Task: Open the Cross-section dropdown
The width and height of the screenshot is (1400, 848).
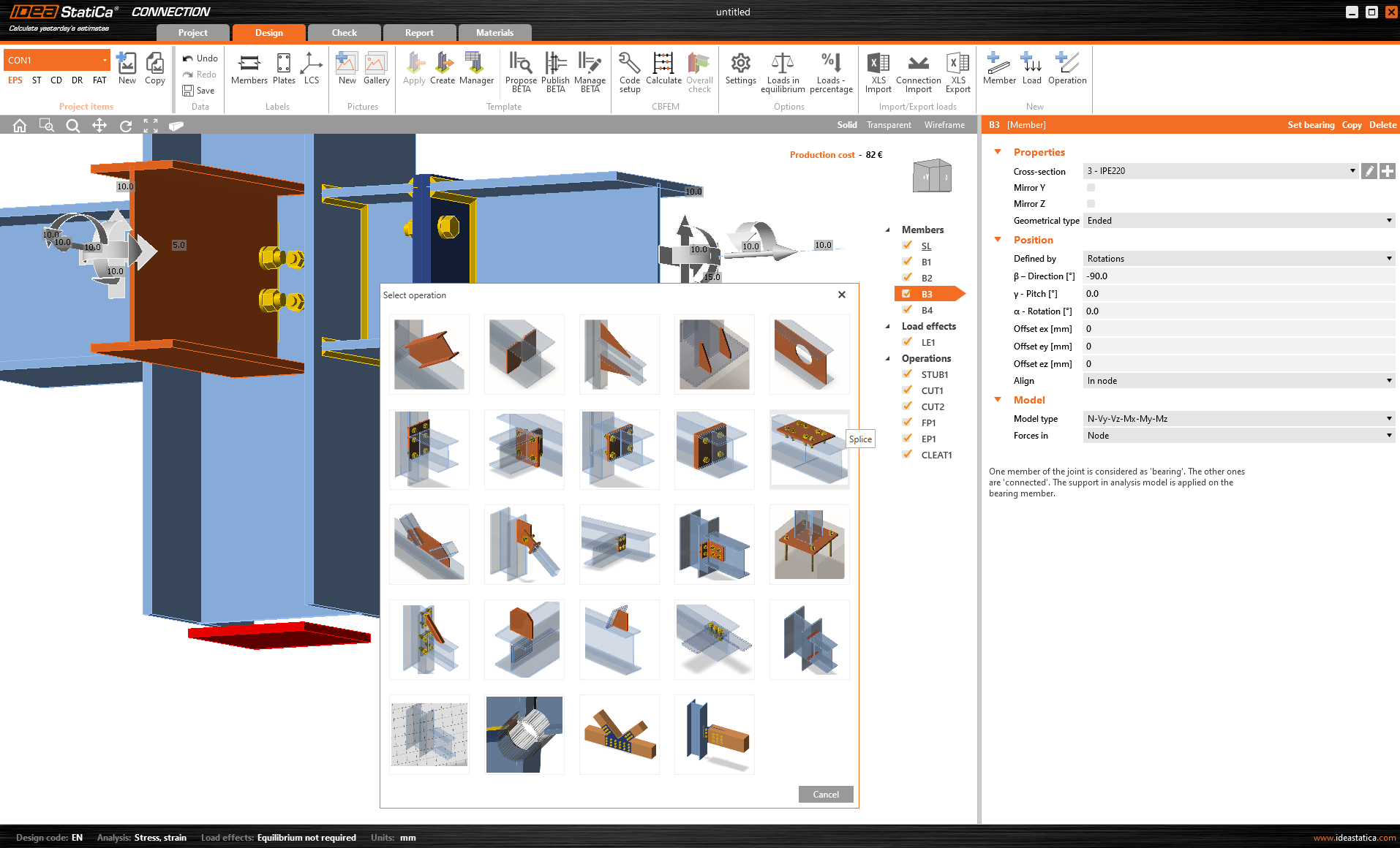Action: pyautogui.click(x=1220, y=171)
